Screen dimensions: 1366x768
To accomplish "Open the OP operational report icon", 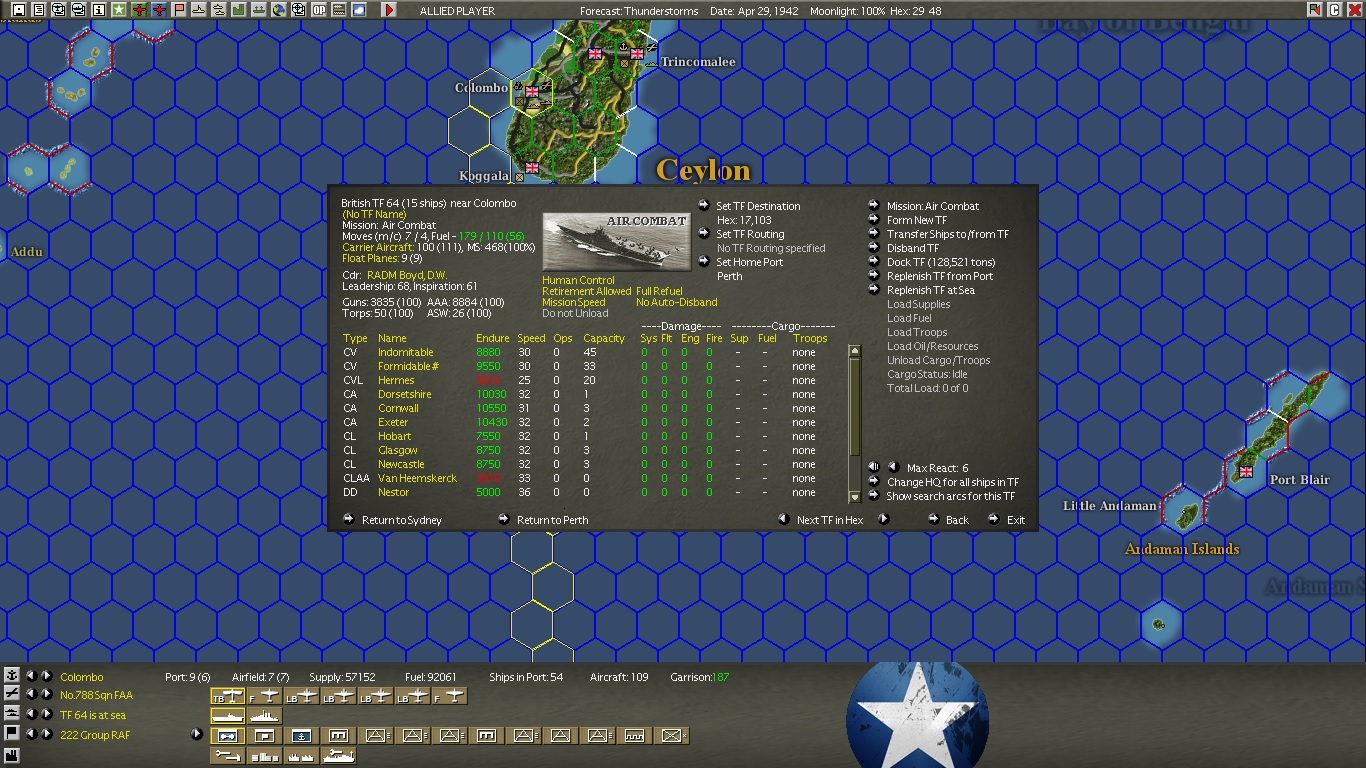I will [x=318, y=10].
